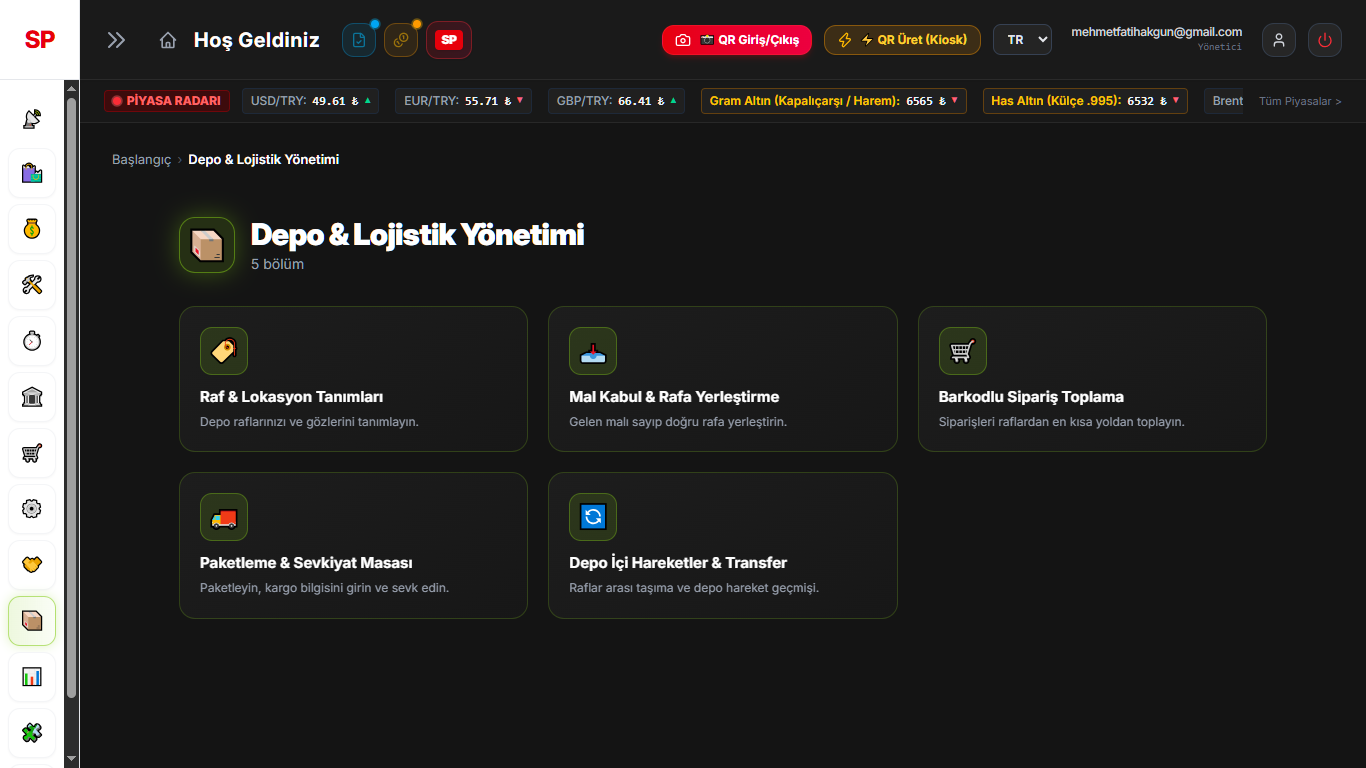
Task: Select the active package box sidebar icon
Action: (x=32, y=621)
